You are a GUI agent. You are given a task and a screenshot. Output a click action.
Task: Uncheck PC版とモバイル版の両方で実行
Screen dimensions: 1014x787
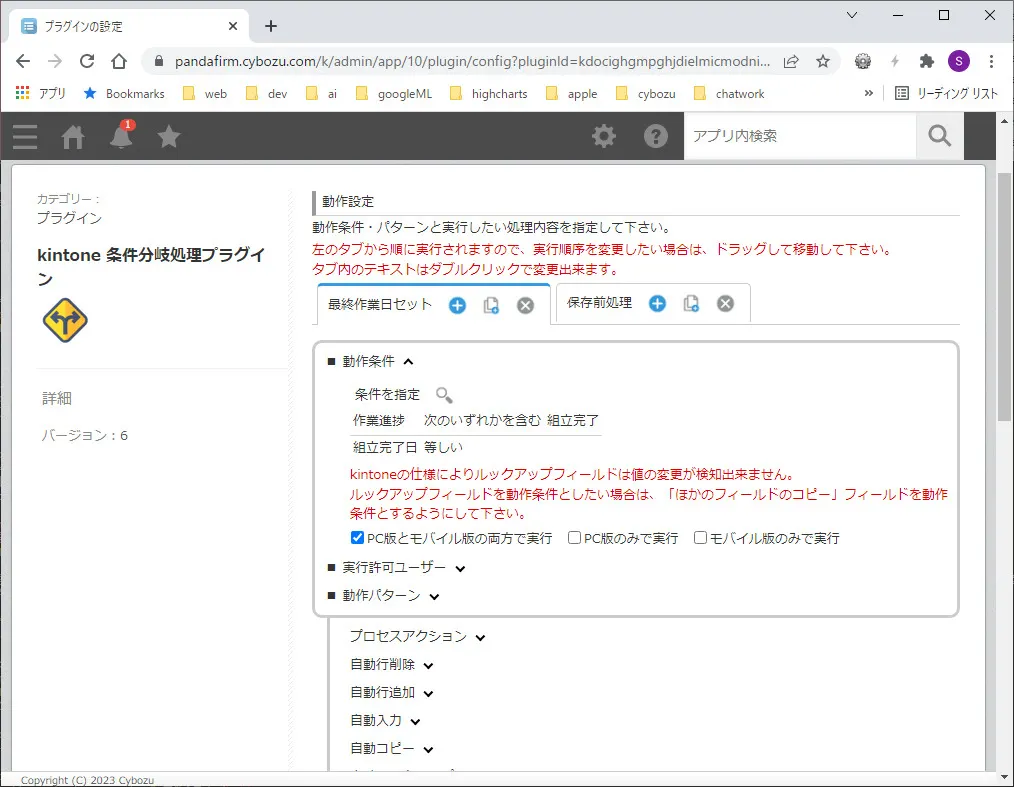click(x=357, y=537)
